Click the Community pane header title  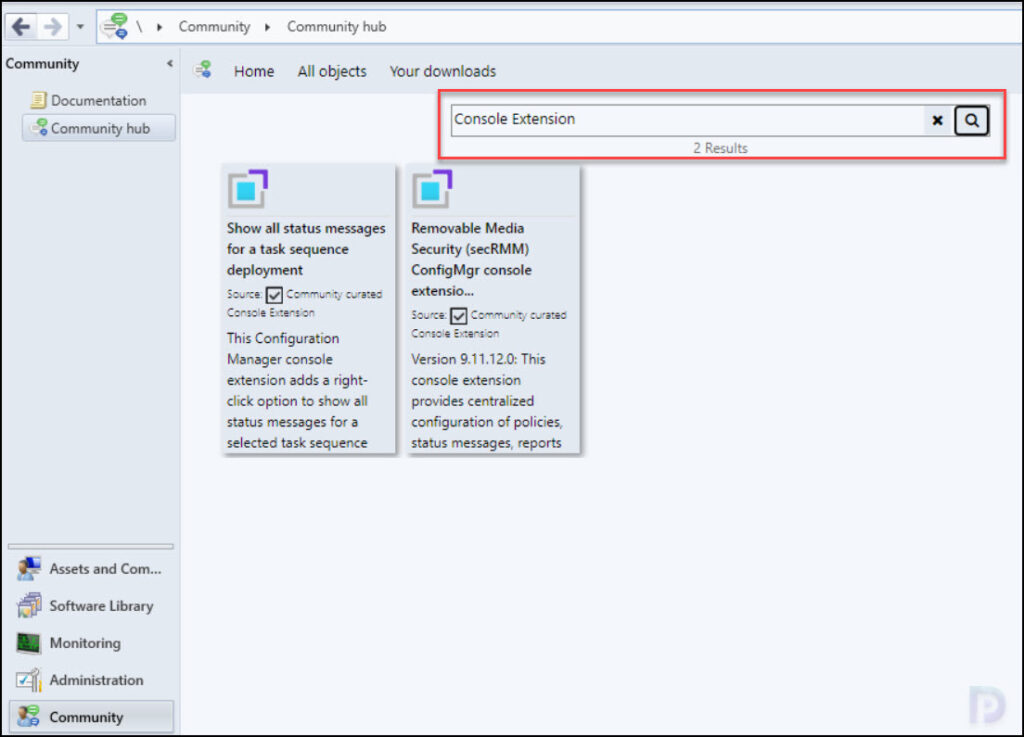[42, 63]
